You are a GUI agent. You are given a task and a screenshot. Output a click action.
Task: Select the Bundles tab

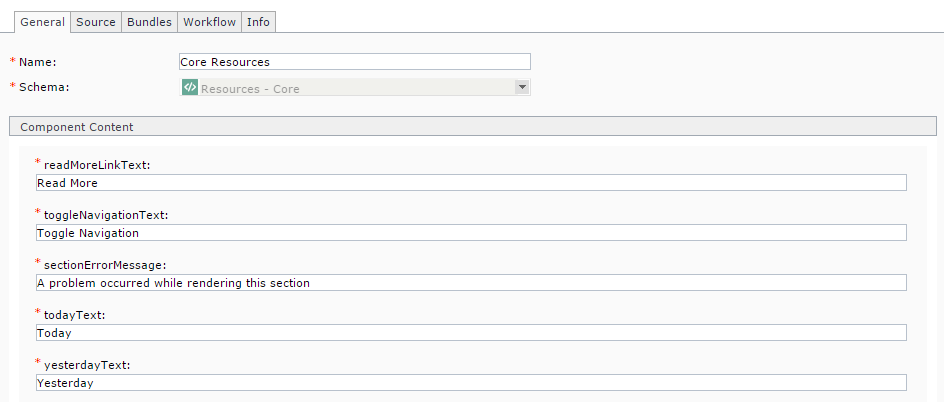149,22
